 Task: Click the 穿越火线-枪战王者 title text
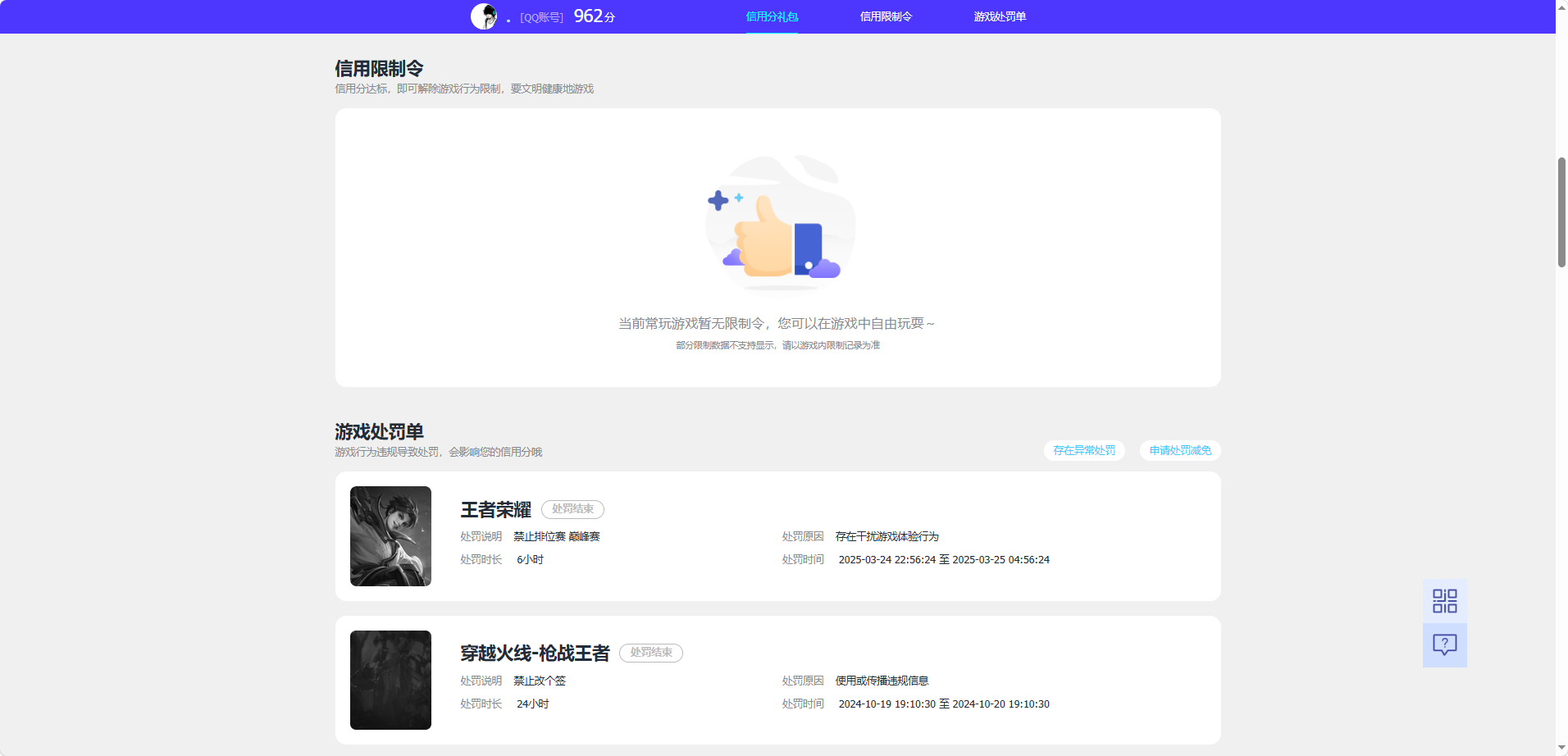coord(535,653)
